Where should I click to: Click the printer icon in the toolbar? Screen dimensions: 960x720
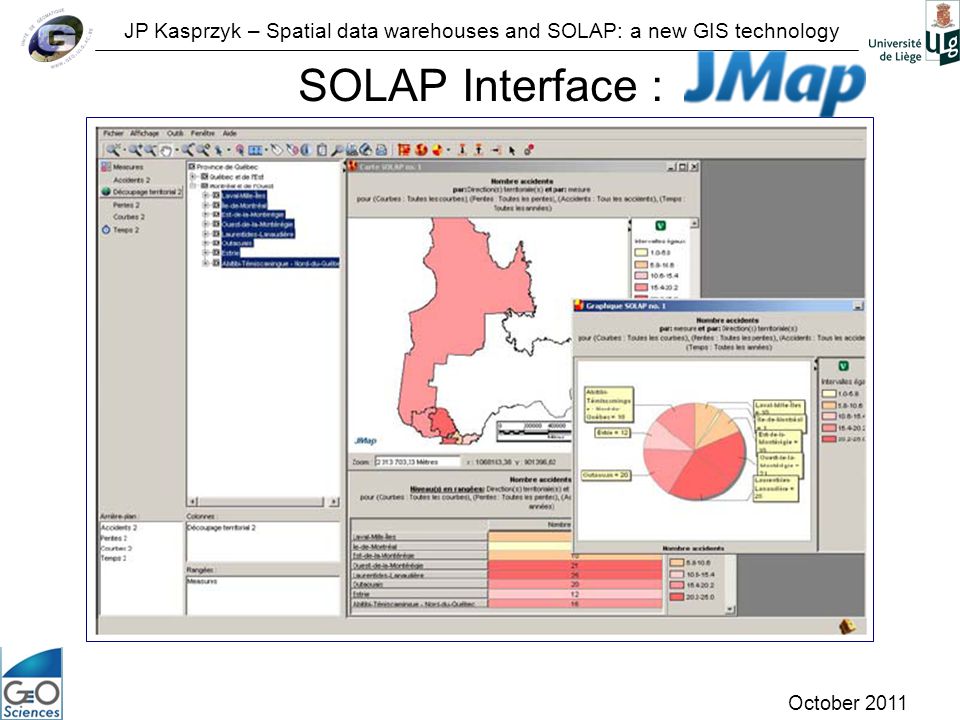(381, 150)
